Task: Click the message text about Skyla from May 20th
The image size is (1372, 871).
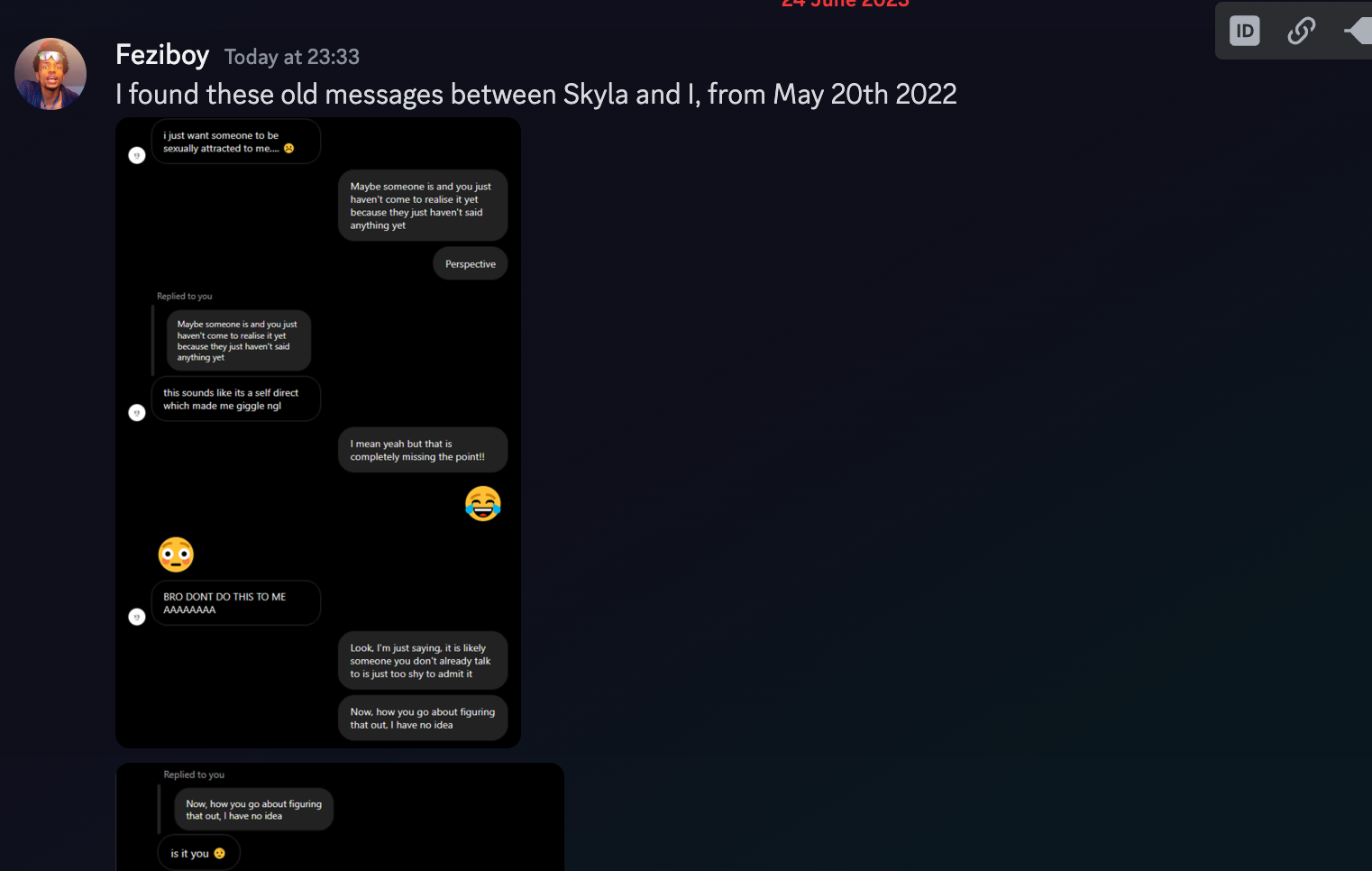Action: (x=536, y=94)
